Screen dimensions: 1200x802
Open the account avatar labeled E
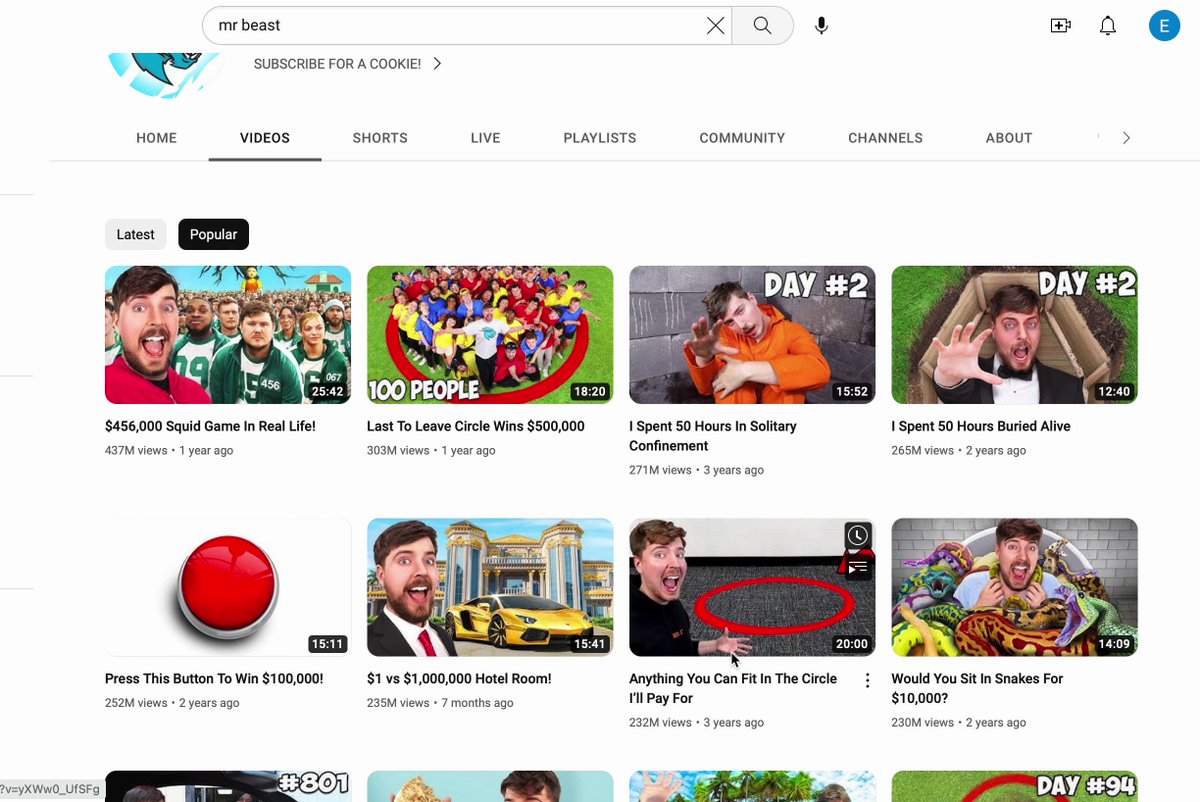tap(1164, 26)
